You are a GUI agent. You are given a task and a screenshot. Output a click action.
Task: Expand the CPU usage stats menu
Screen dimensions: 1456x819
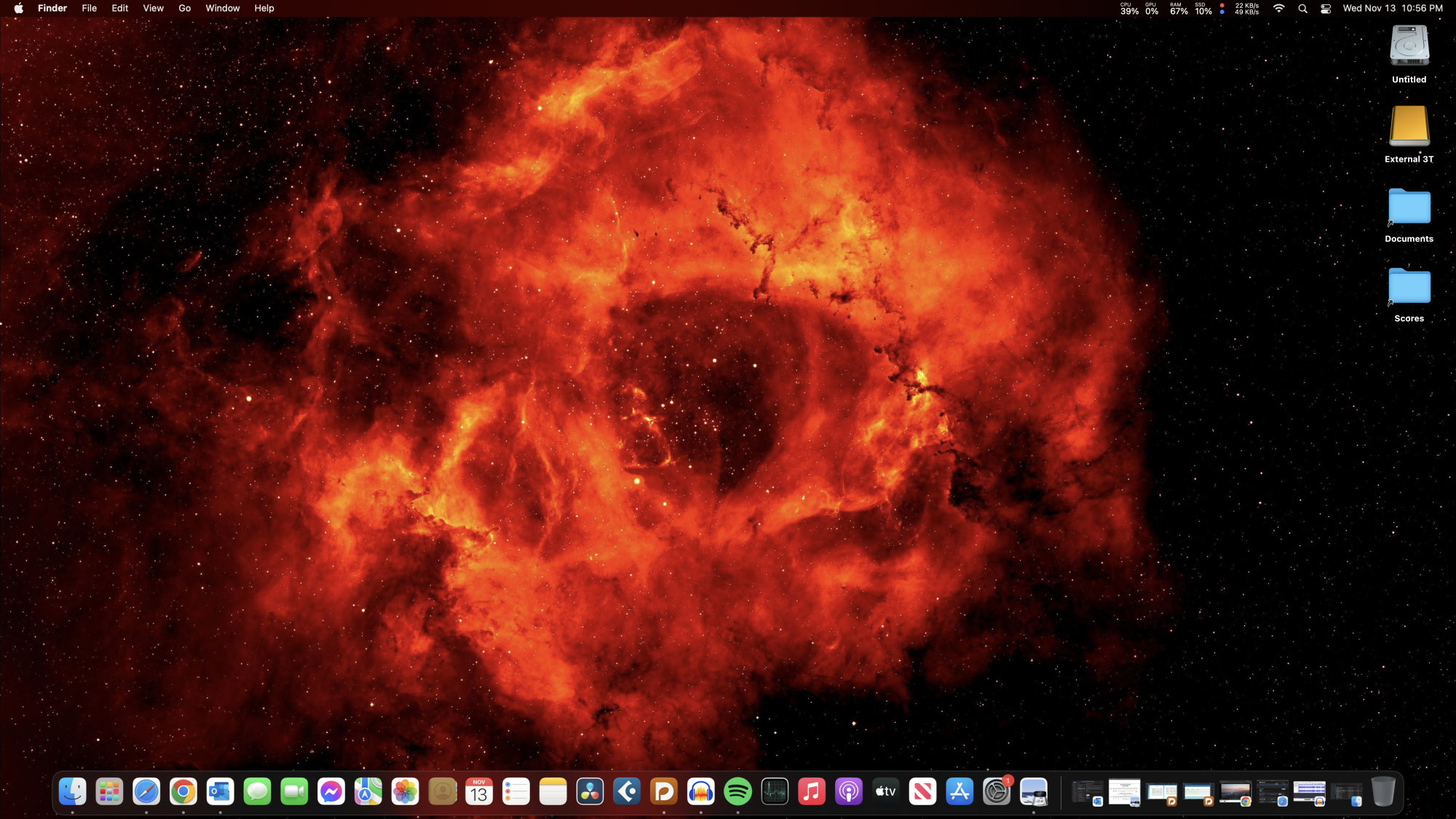point(1129,9)
